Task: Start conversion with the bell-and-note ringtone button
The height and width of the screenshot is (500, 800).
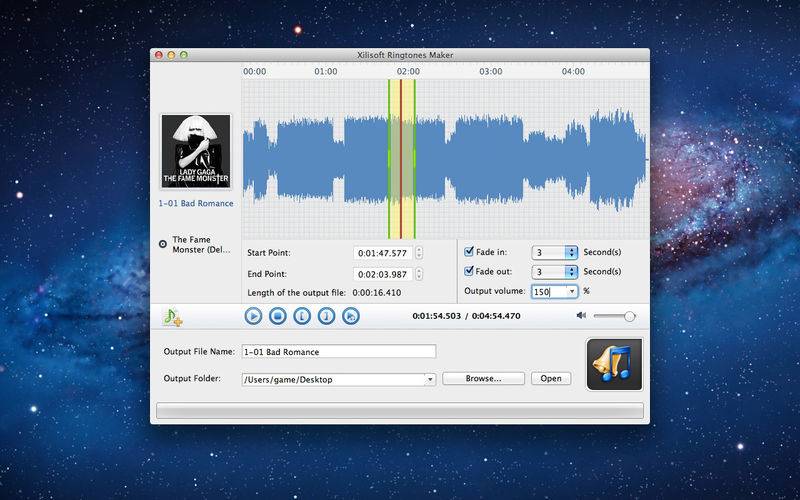Action: [614, 364]
